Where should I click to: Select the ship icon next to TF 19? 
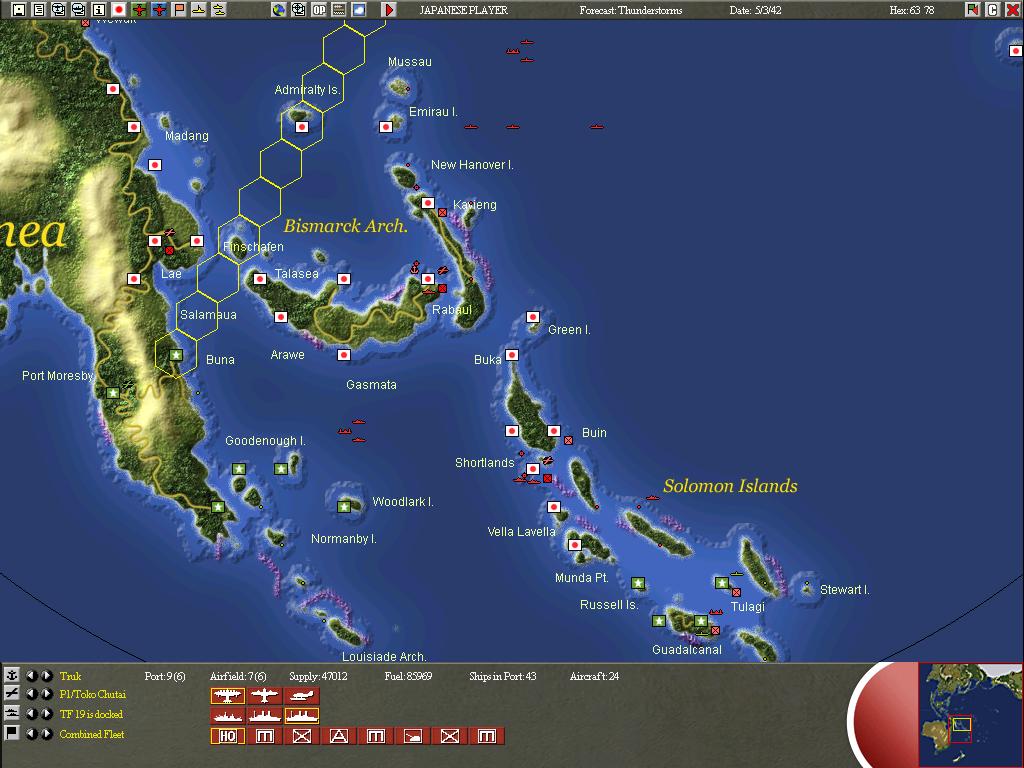tap(12, 714)
